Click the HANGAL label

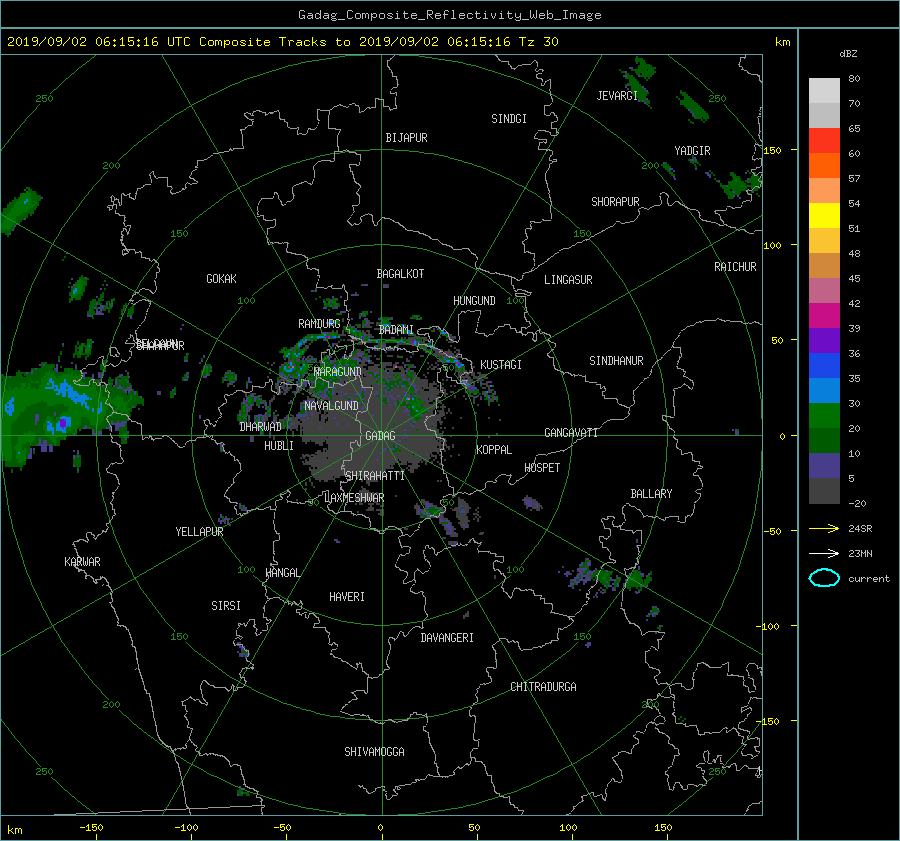282,573
